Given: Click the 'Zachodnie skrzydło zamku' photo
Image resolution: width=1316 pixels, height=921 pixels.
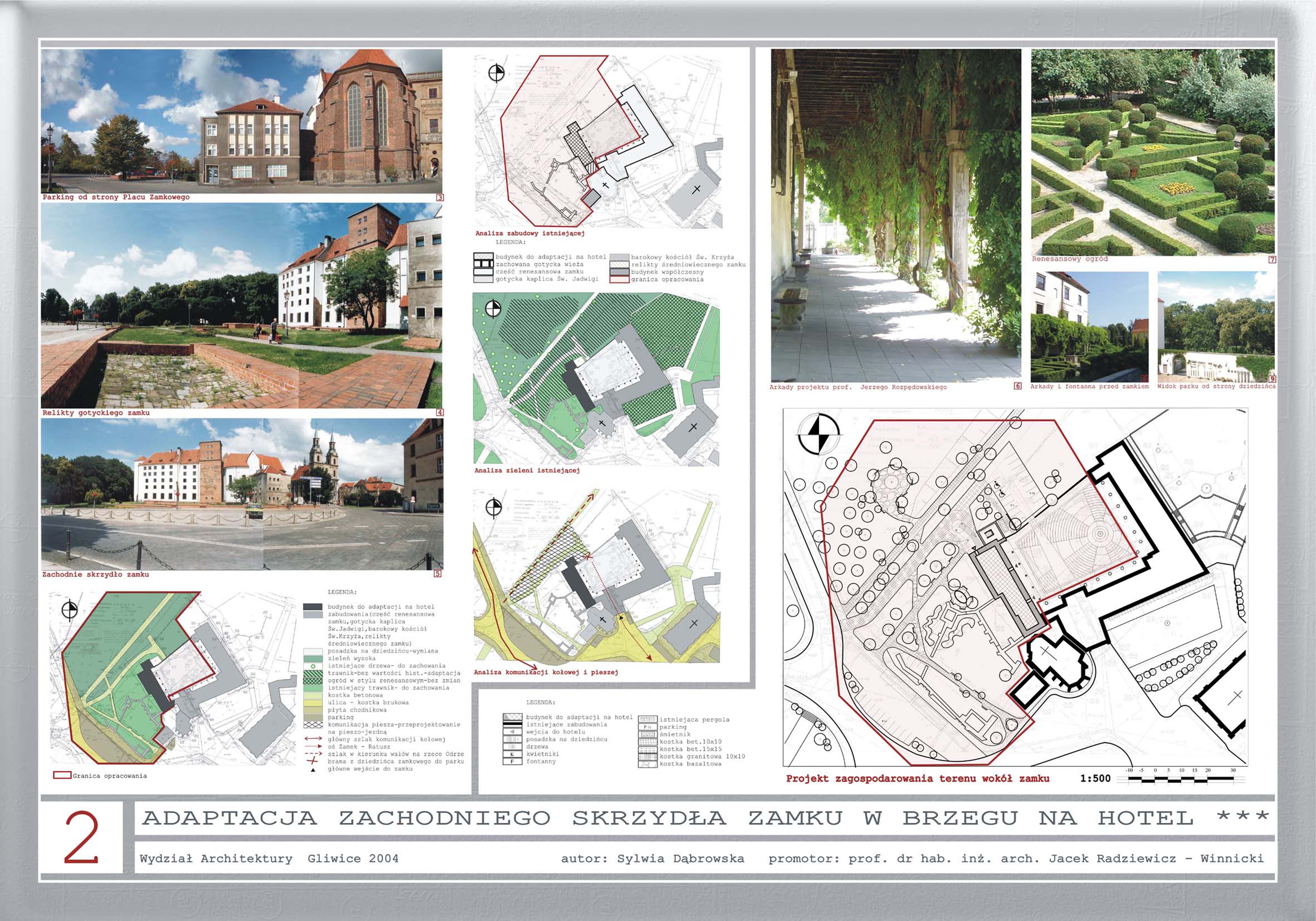Looking at the screenshot, I should pyautogui.click(x=241, y=494).
